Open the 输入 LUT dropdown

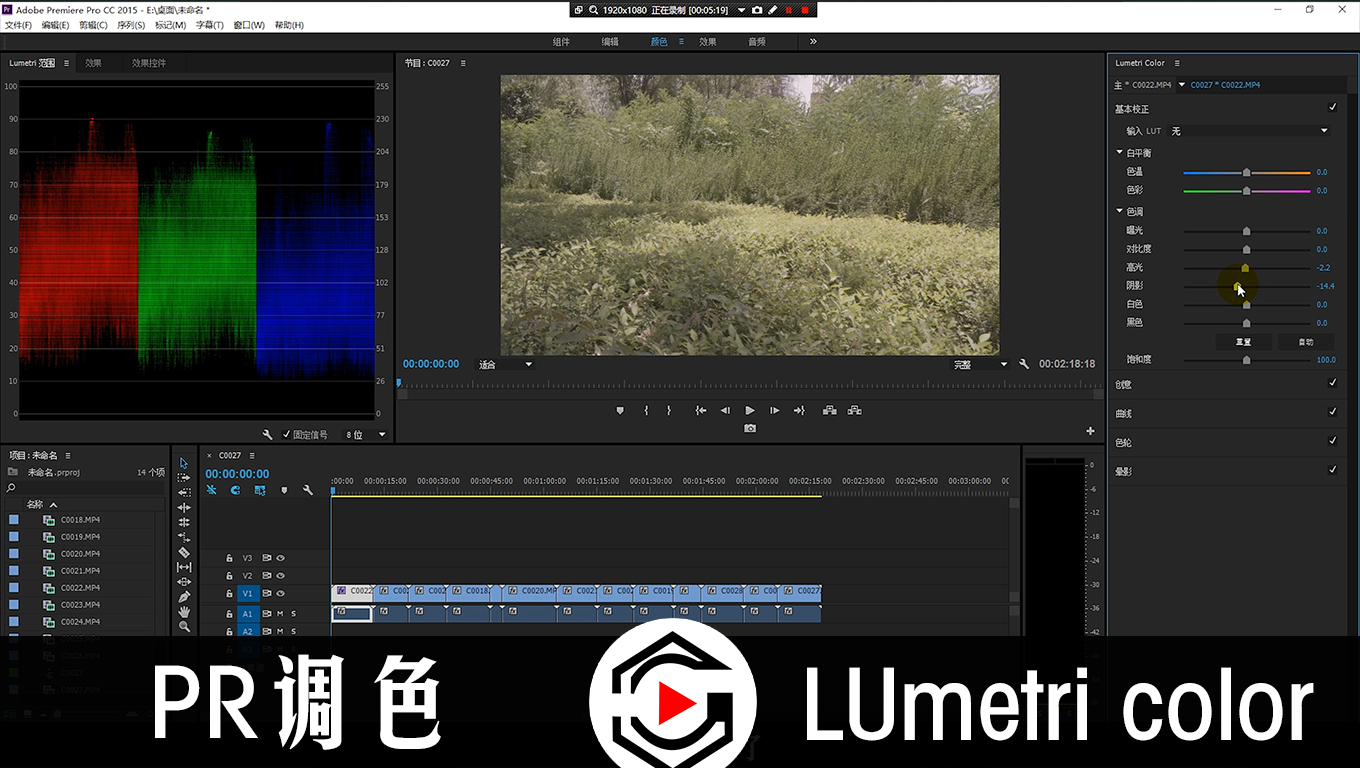1249,131
